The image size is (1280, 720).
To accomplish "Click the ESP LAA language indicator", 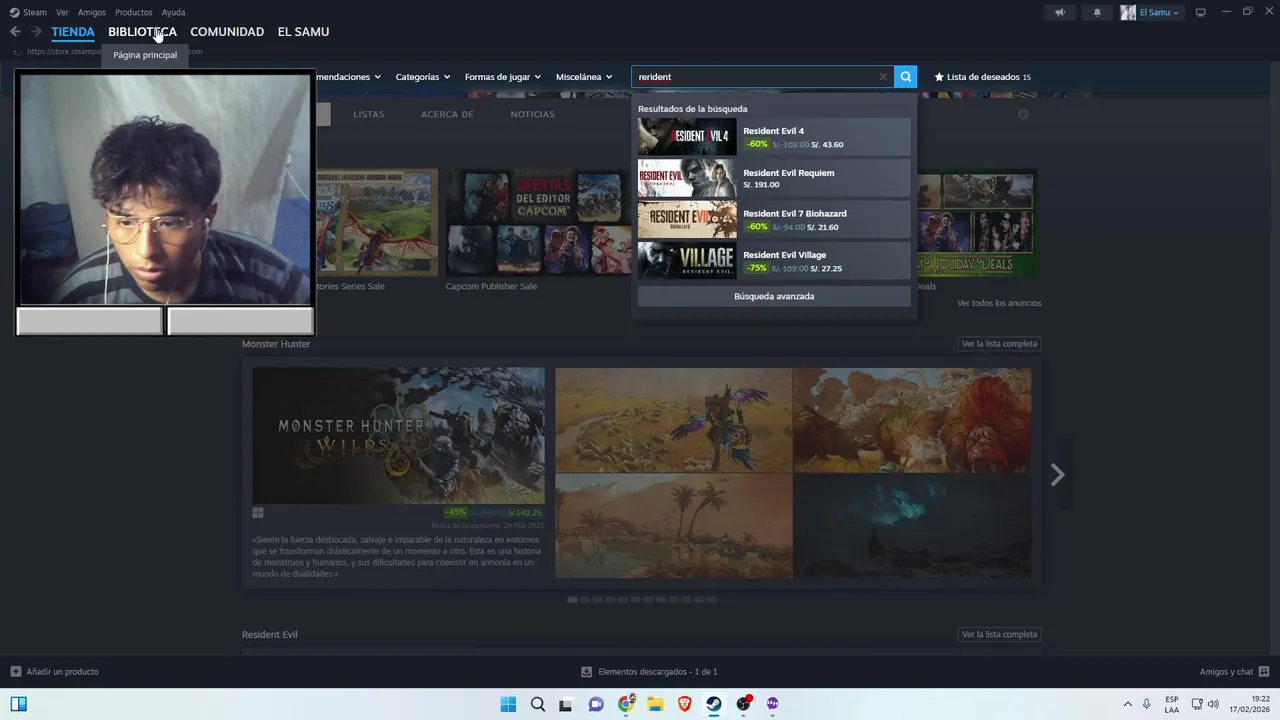I will point(1171,704).
